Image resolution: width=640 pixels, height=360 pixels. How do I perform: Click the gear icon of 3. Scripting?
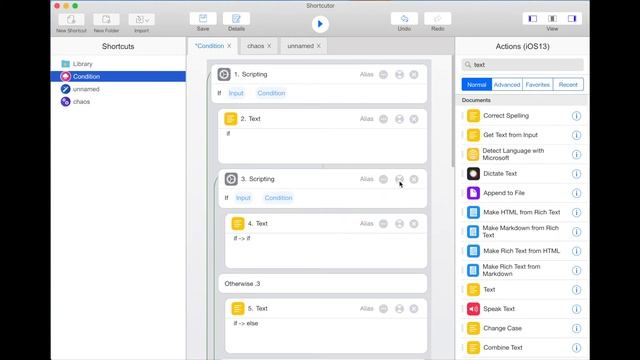[x=231, y=179]
